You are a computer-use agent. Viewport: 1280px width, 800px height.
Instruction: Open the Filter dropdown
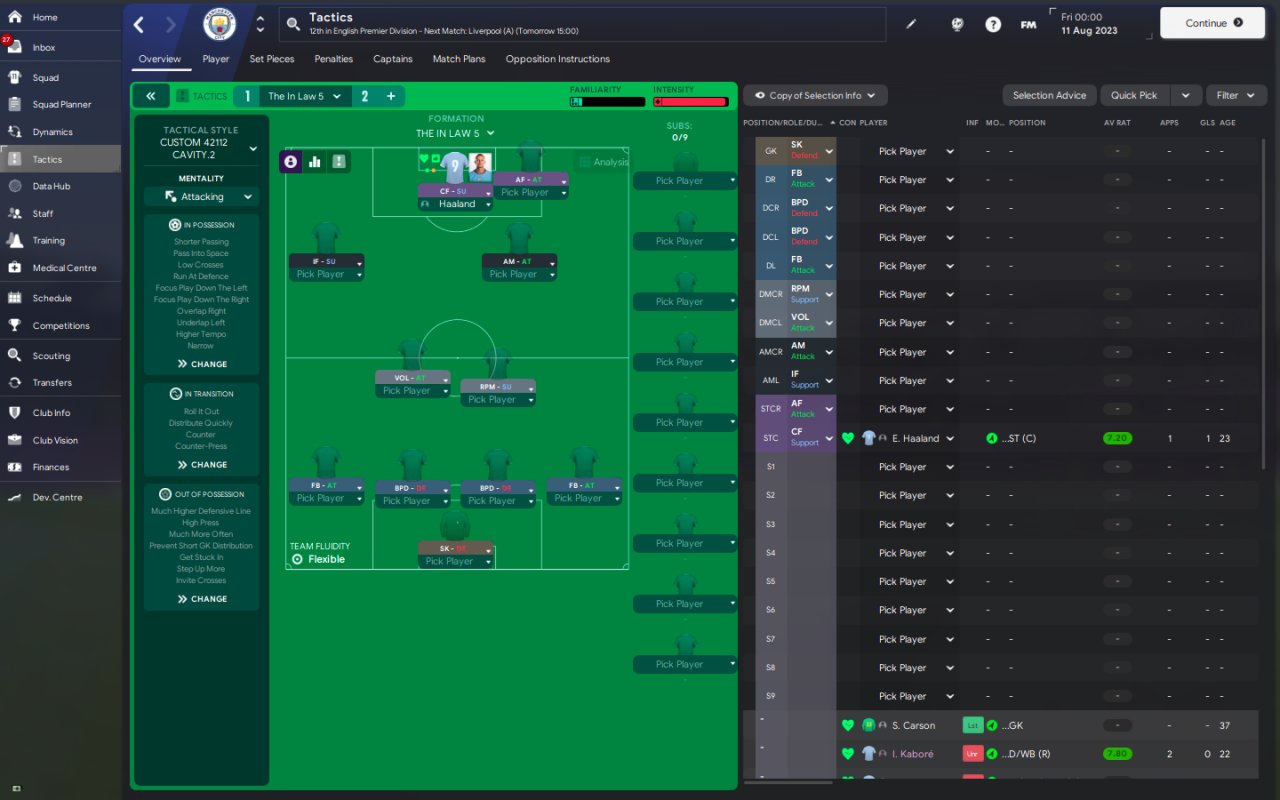coord(1236,95)
